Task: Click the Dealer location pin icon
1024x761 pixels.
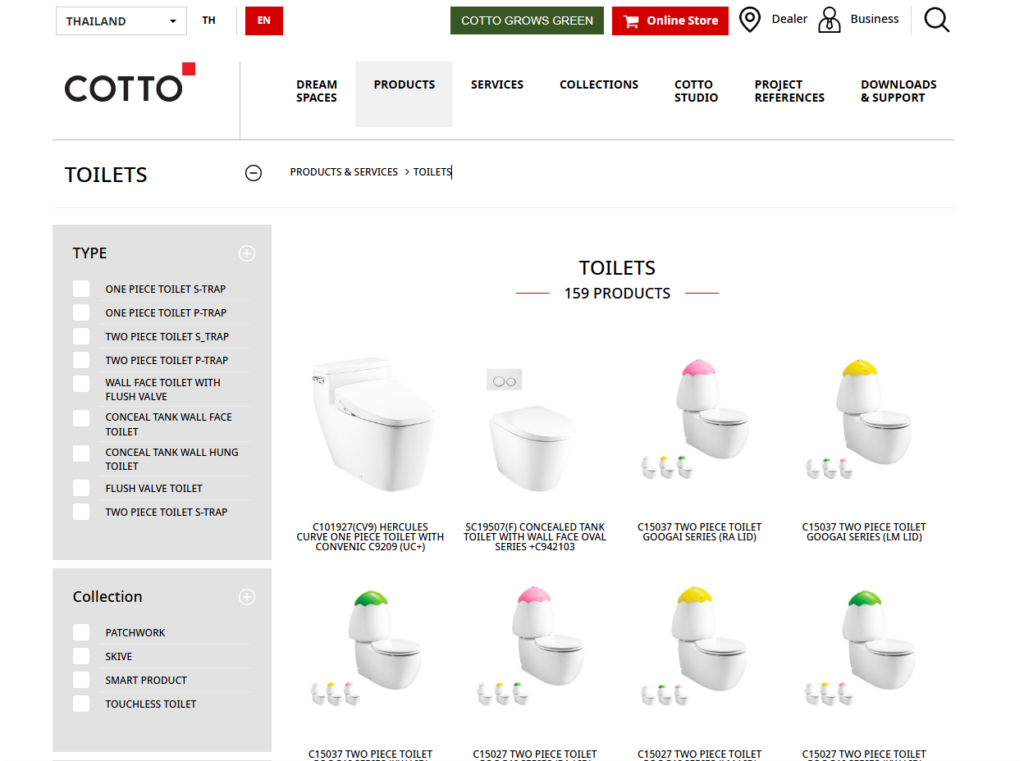Action: (x=749, y=20)
